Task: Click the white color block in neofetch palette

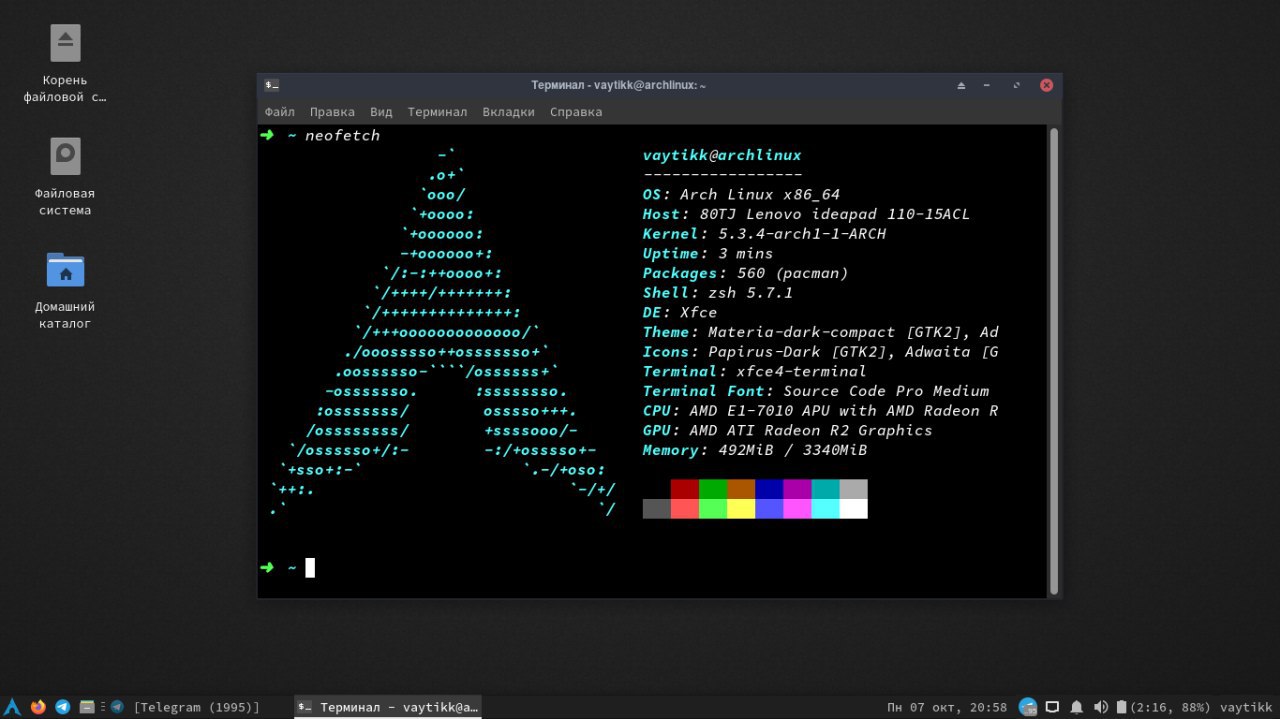Action: point(853,508)
